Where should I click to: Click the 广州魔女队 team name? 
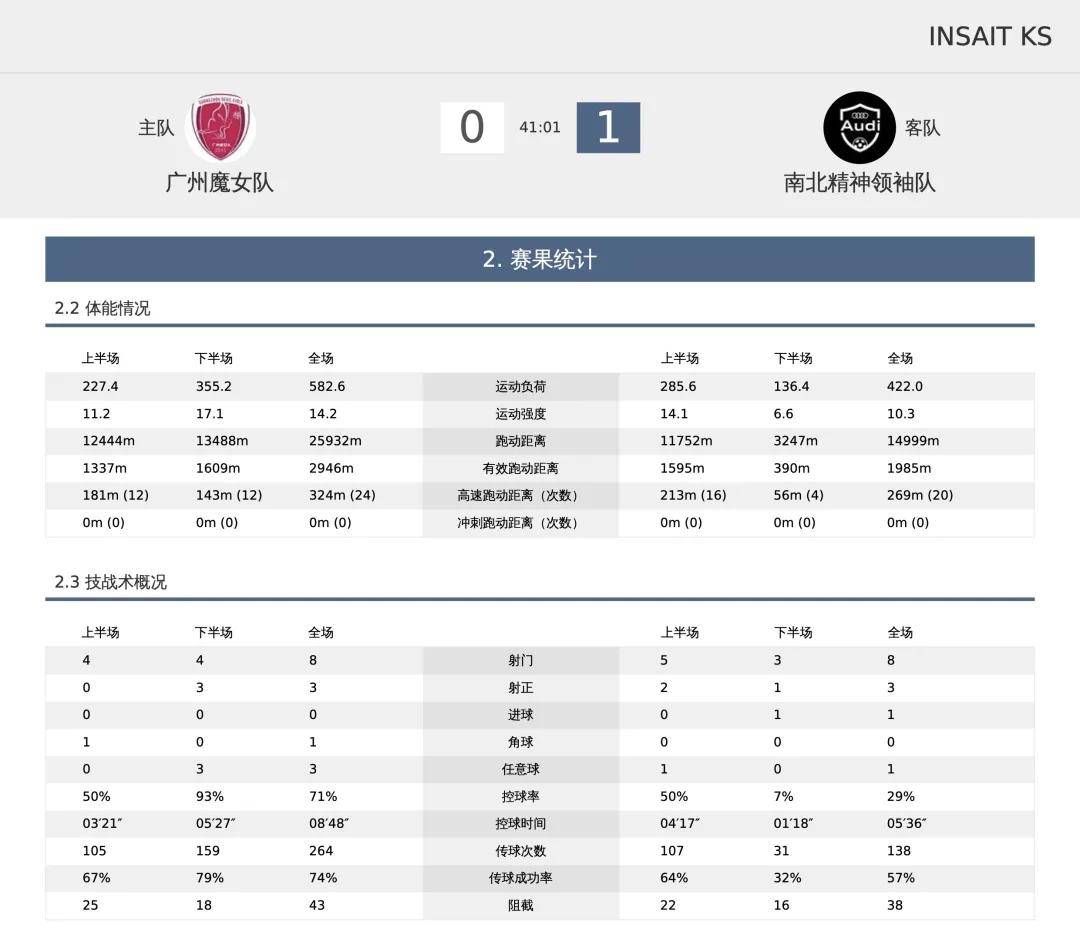coord(219,182)
